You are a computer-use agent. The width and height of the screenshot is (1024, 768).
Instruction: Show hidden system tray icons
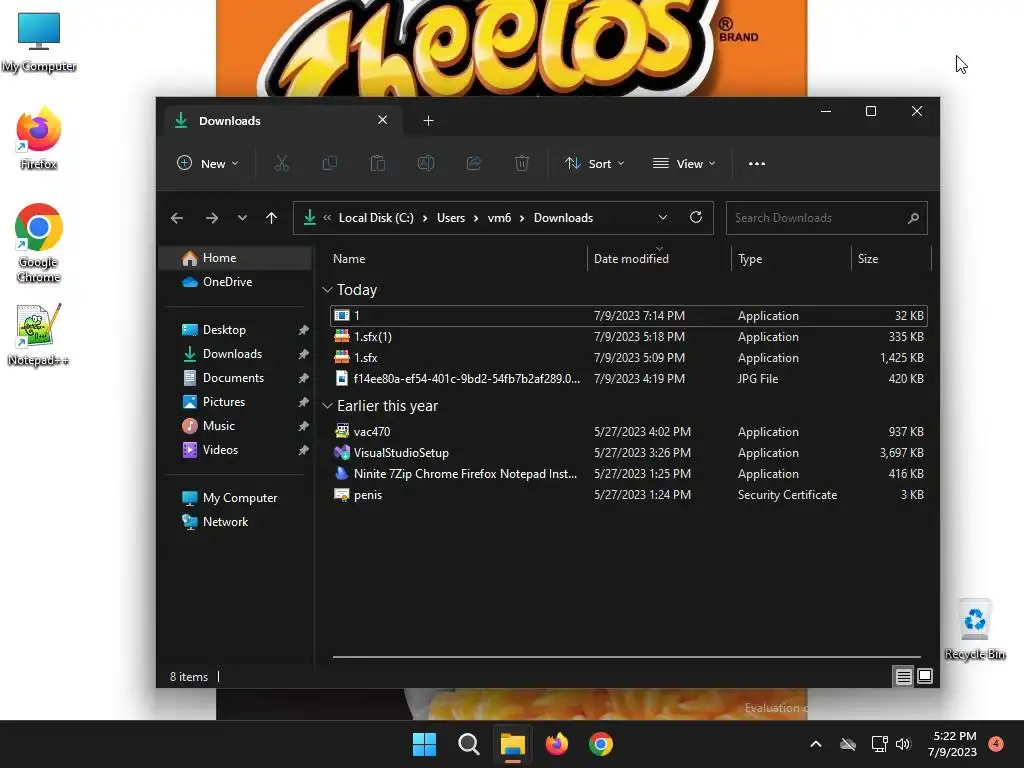(816, 744)
